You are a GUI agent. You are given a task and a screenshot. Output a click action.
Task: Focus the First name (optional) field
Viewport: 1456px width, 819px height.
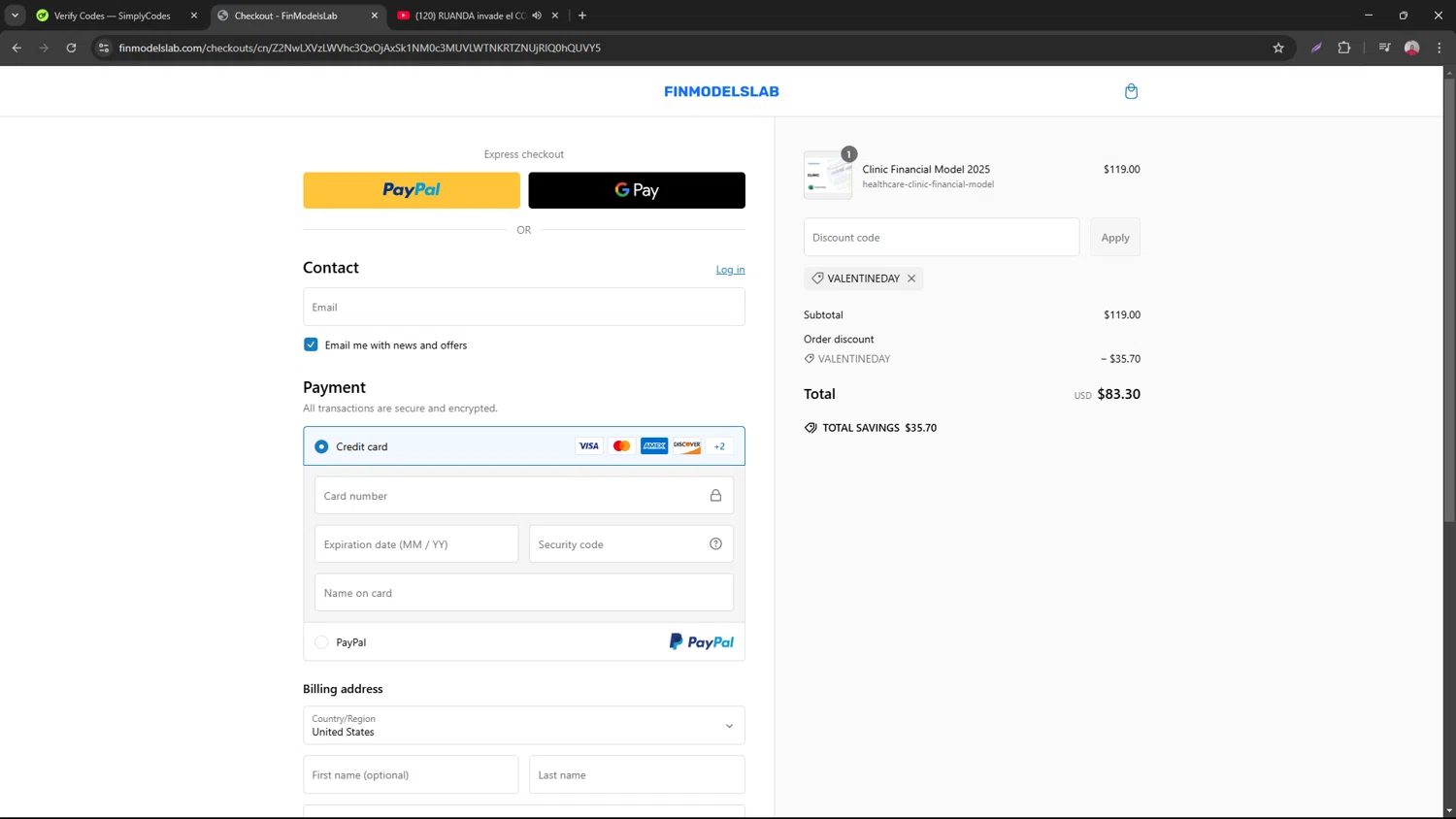(x=411, y=775)
